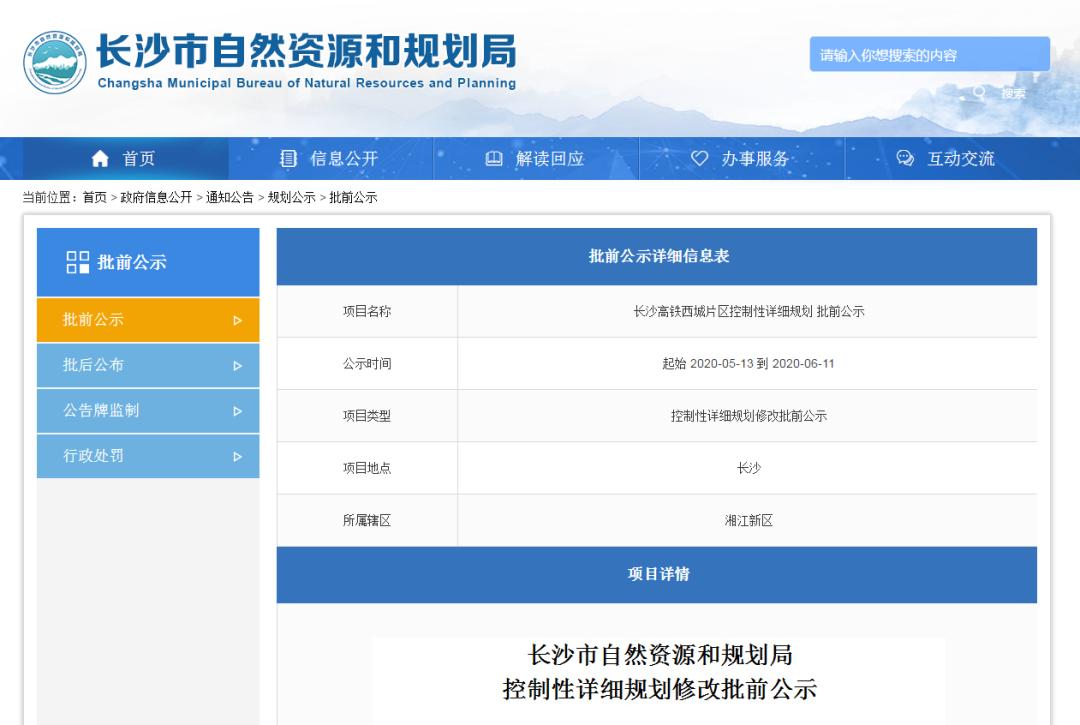This screenshot has height=725, width=1080.
Task: Open the 信息公开 navigation menu
Action: coord(344,159)
